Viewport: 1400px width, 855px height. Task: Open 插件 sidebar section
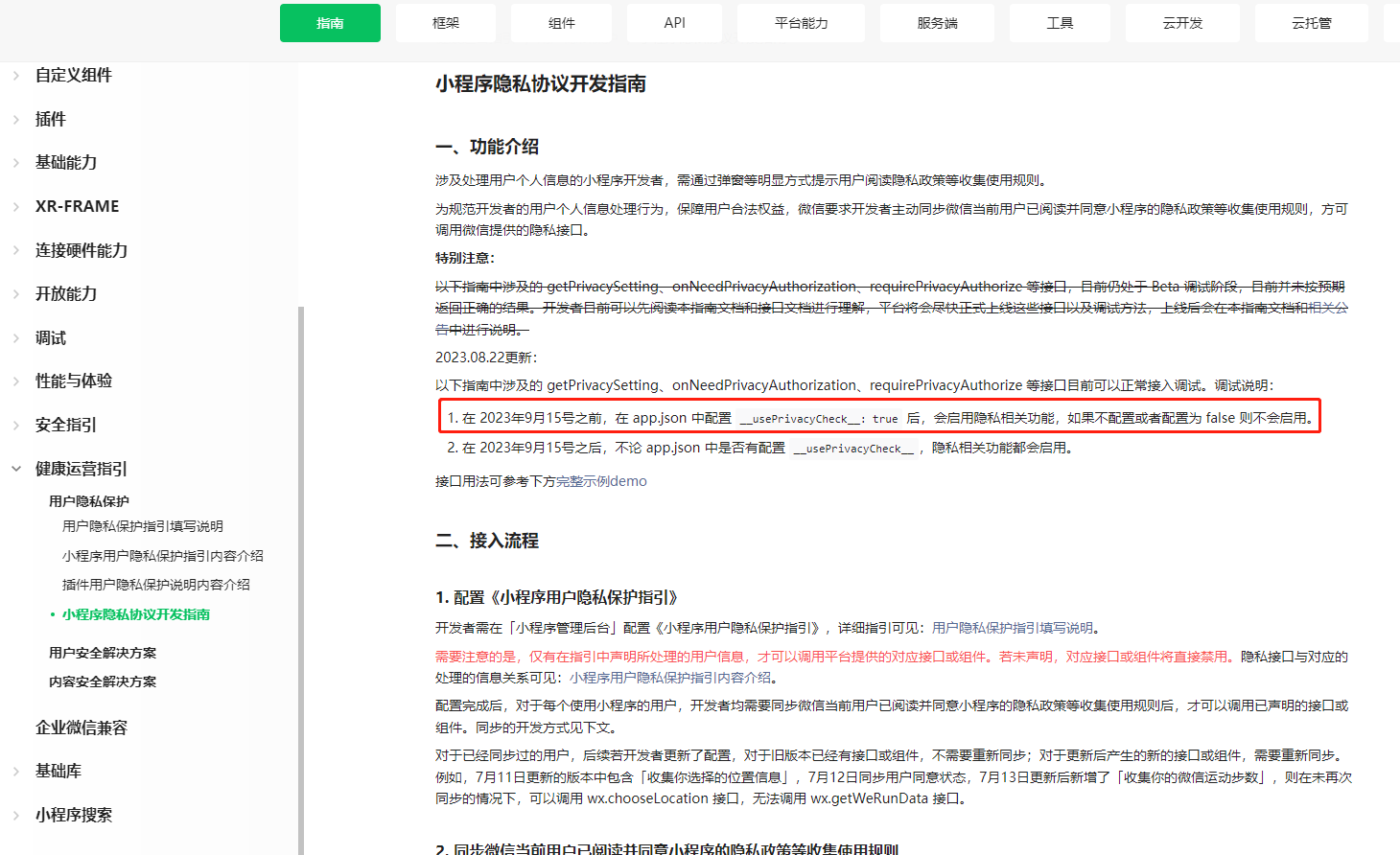(51, 119)
